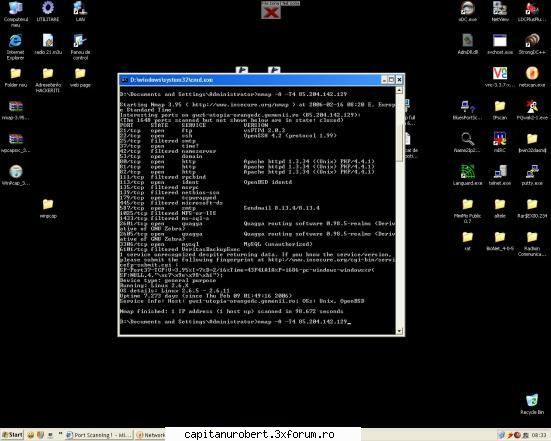
Task: Select the wpcapsrc archive icon
Action: (15, 143)
